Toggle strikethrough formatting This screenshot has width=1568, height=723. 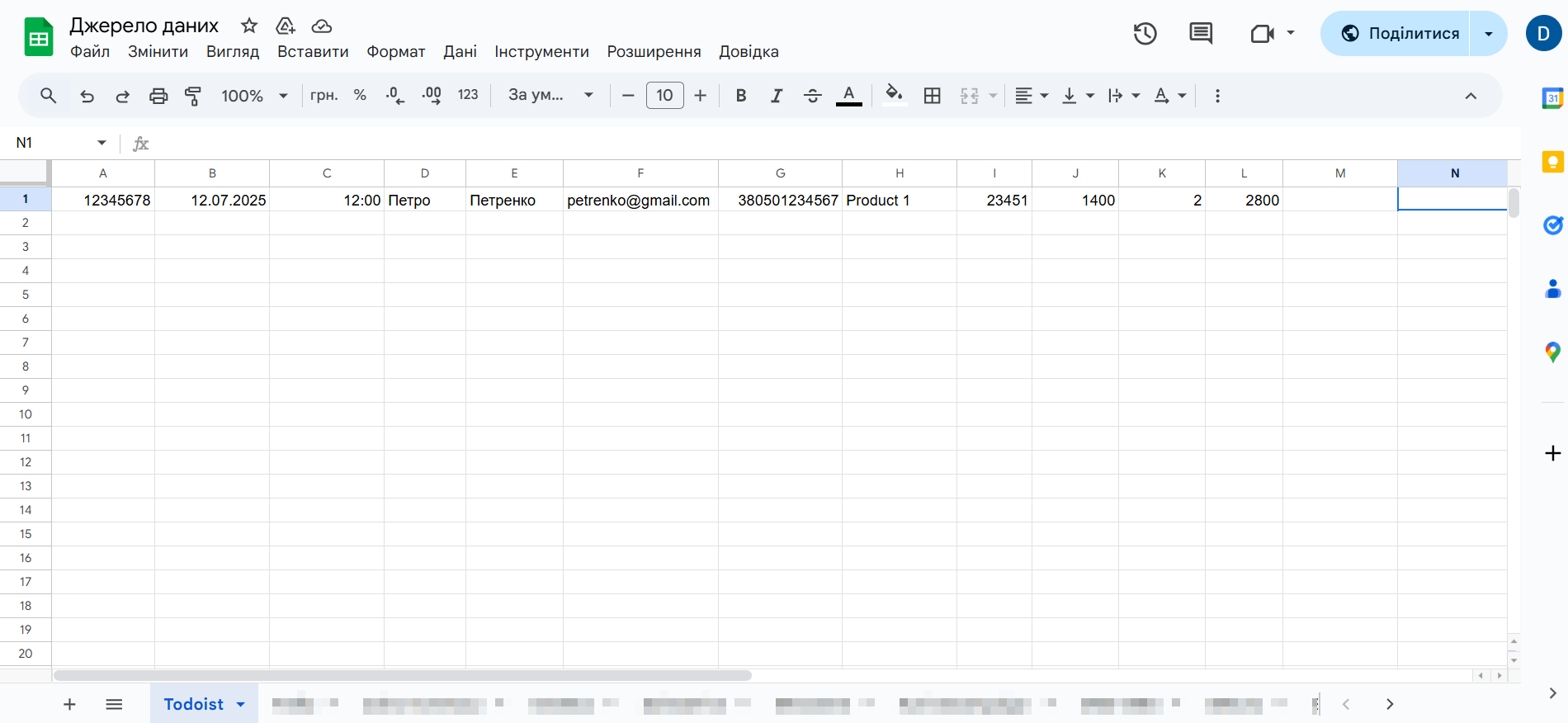click(813, 96)
